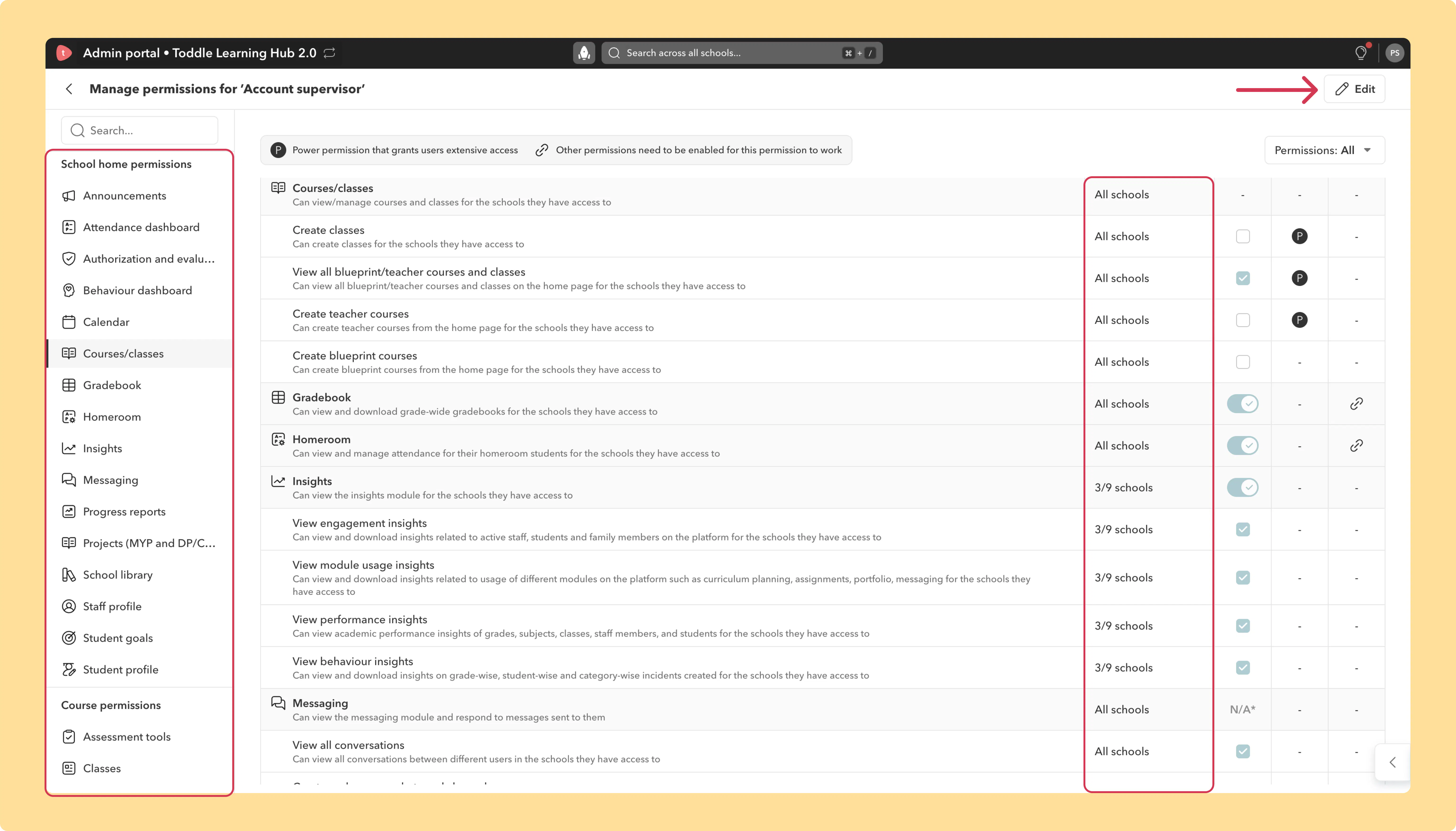Click the Search across all schools field
Screen dimensions: 1456x831
pyautogui.click(x=742, y=53)
